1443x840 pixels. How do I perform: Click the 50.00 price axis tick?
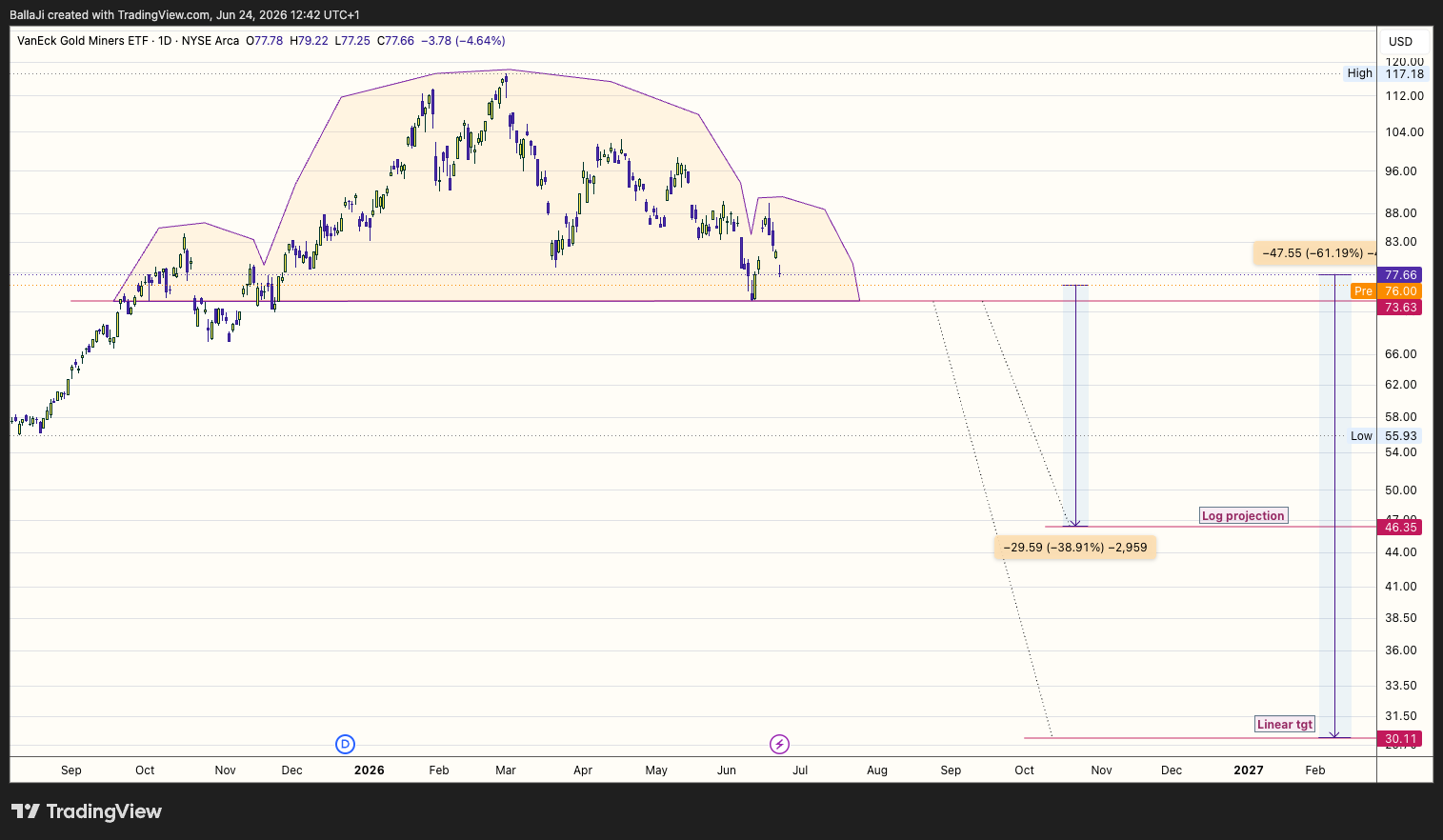[x=1401, y=490]
